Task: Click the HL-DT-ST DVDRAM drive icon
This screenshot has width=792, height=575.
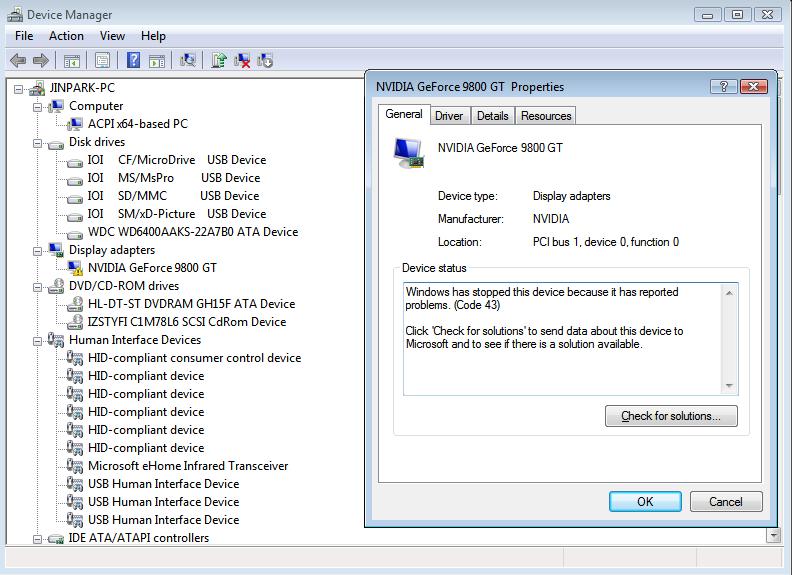Action: tap(75, 304)
